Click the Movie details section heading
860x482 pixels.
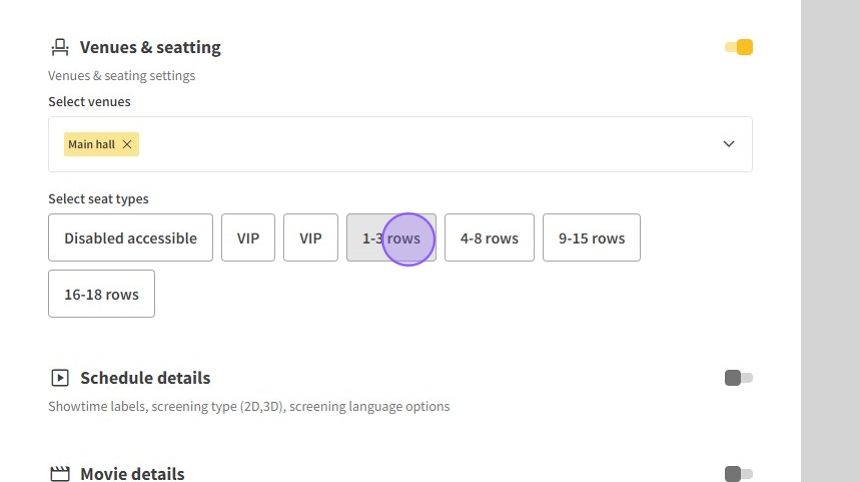click(132, 474)
